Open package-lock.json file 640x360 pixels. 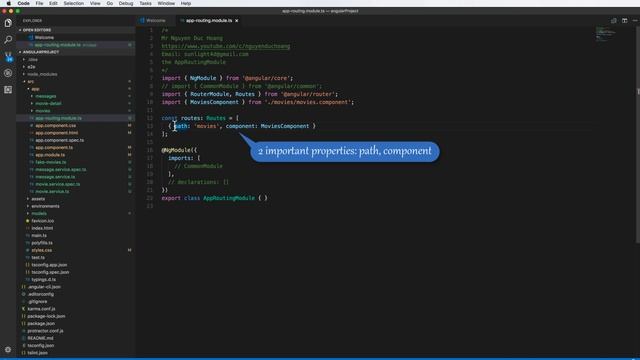46,317
